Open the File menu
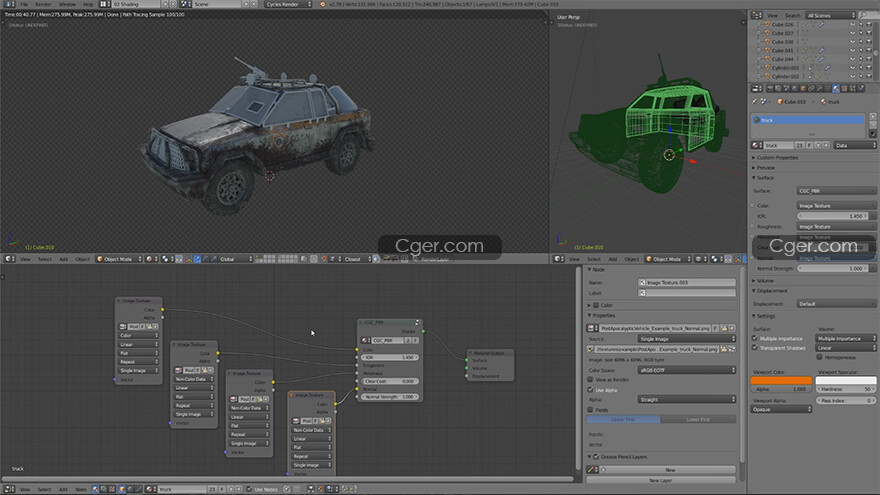The image size is (880, 495). (x=24, y=4)
